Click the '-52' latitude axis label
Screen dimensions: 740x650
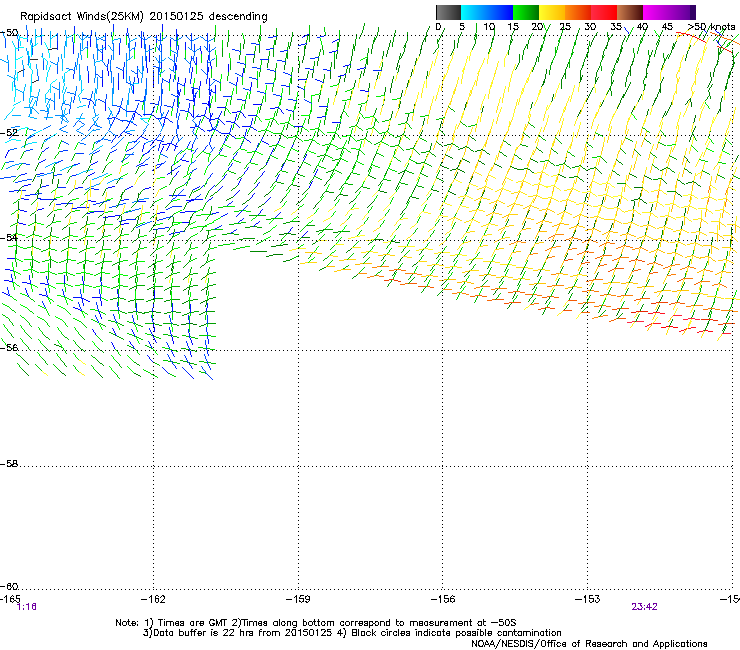(x=9, y=133)
